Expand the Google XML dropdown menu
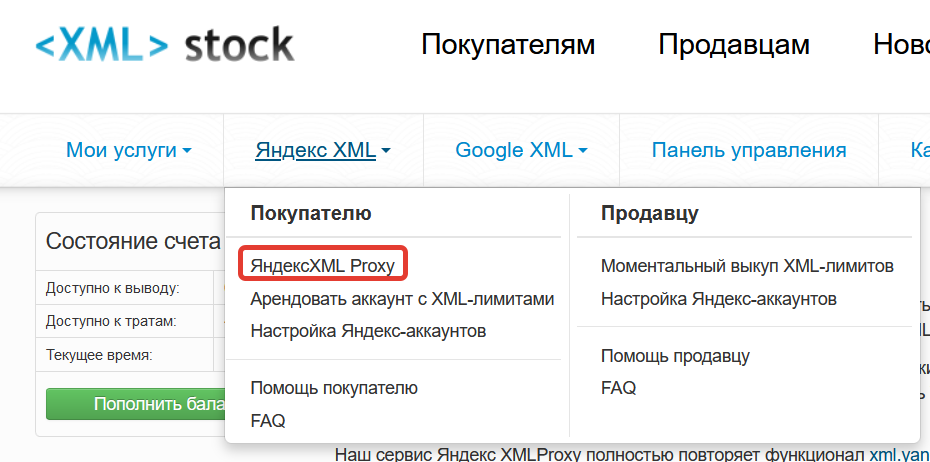 [521, 150]
